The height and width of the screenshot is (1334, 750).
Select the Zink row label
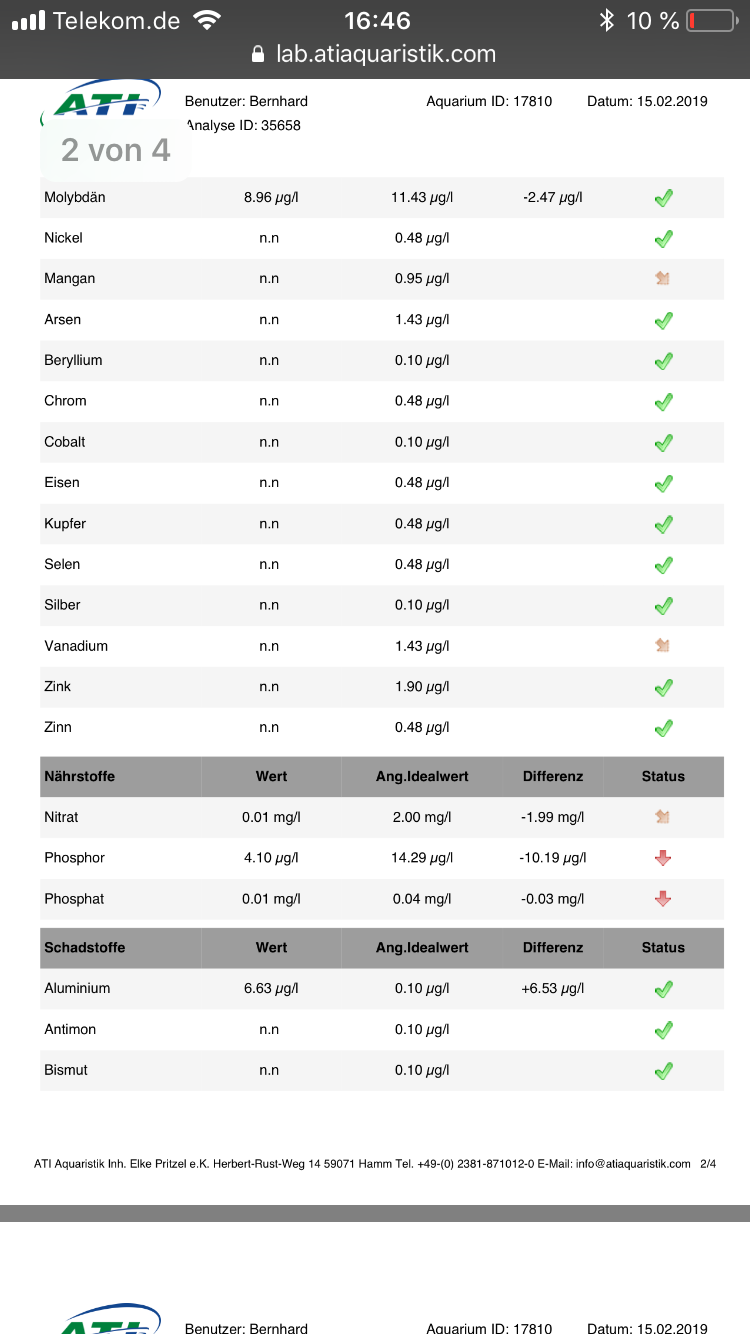58,687
